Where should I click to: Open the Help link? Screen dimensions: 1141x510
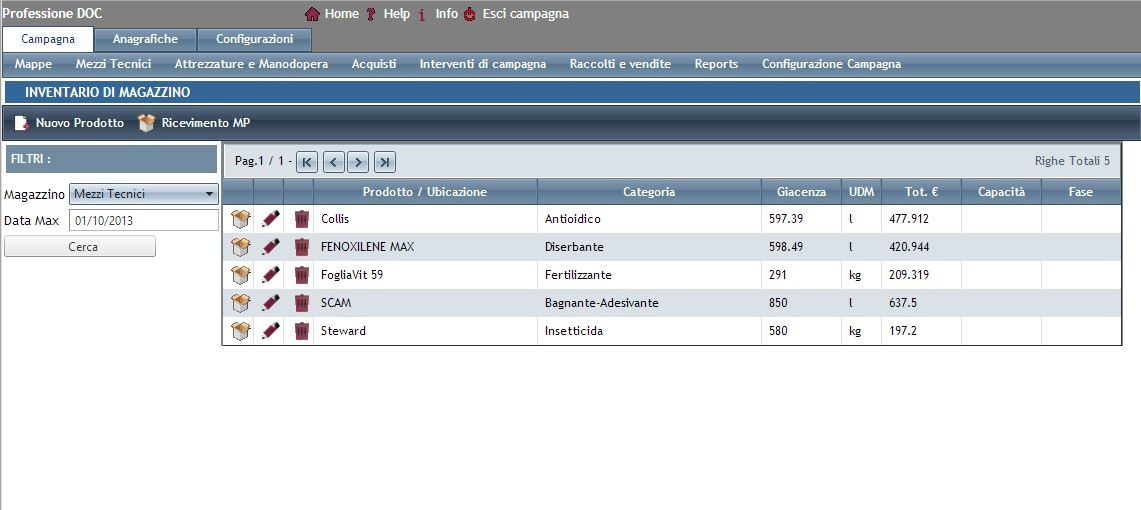(x=396, y=14)
